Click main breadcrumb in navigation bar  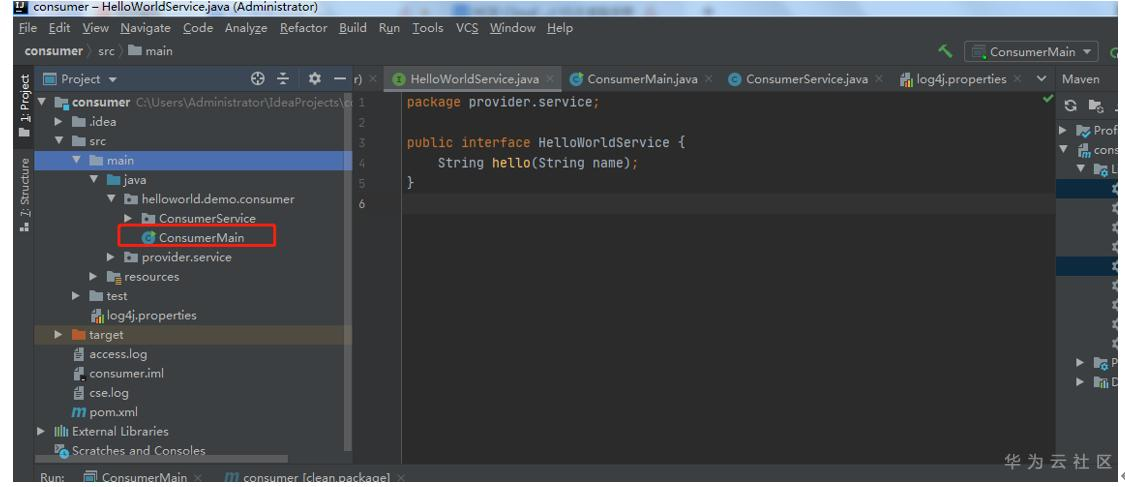tap(151, 51)
